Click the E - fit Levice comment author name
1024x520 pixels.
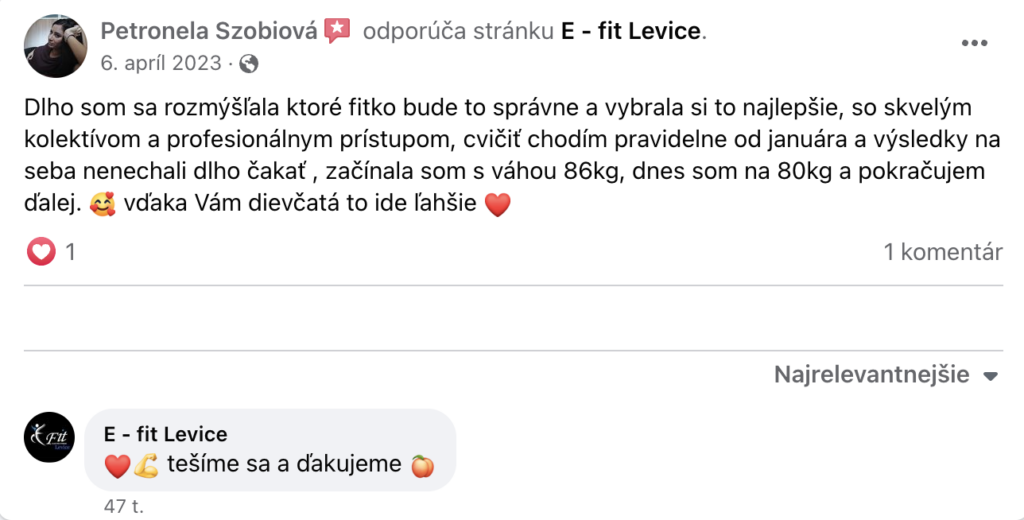[x=165, y=434]
